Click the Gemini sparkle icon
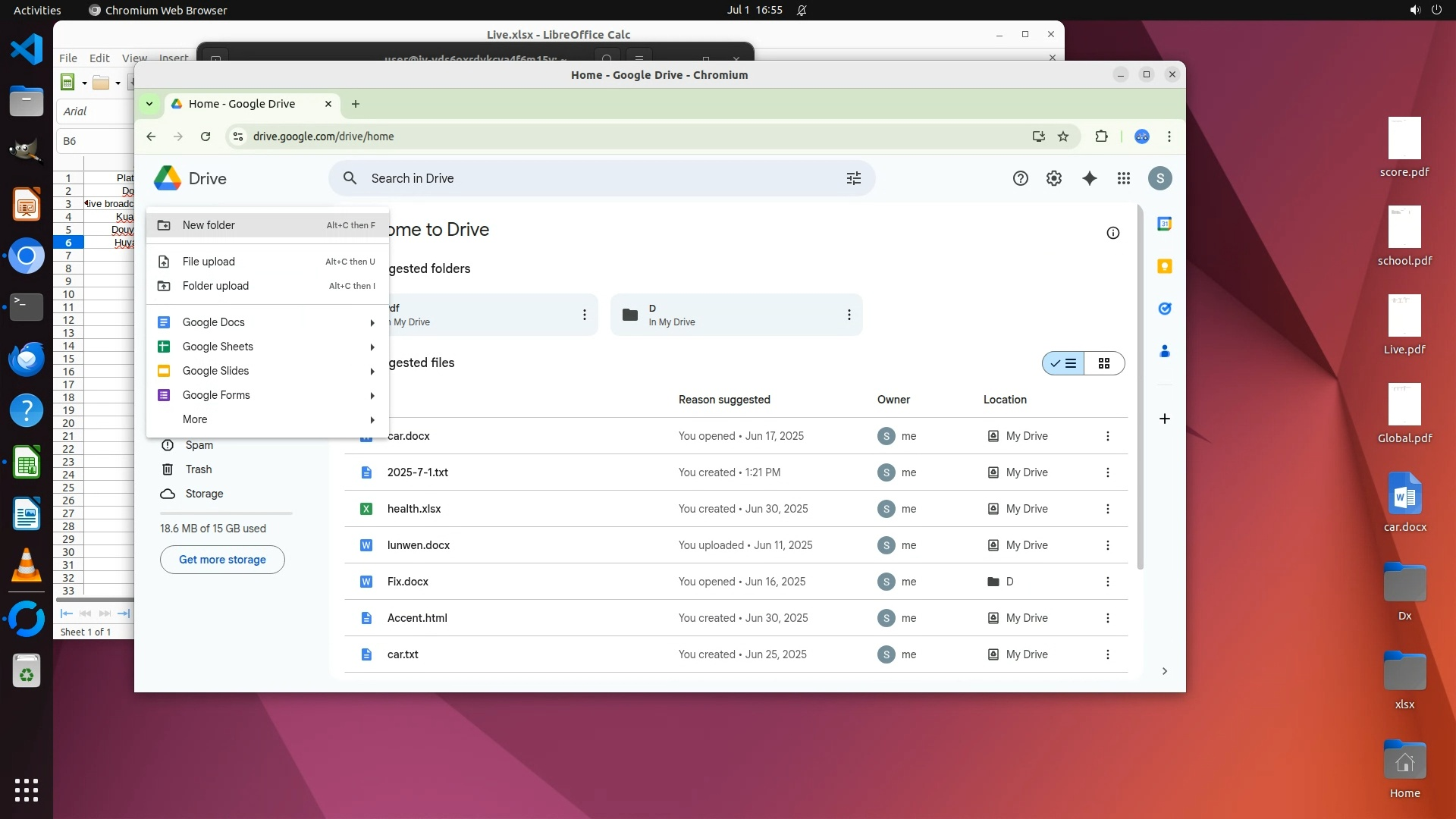Image resolution: width=1456 pixels, height=819 pixels. [x=1090, y=178]
